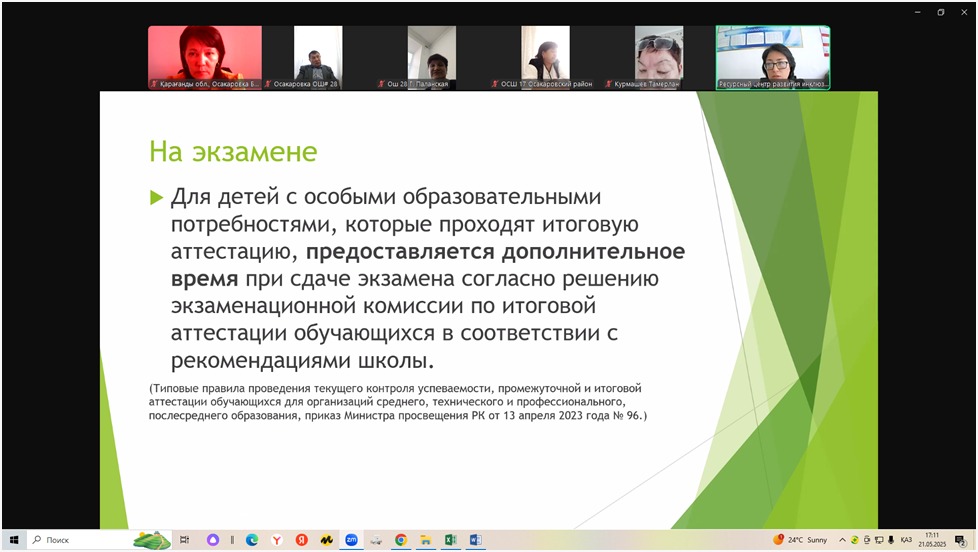
Task: Select the Ош 28 Г. Паланская participant video
Action: pyautogui.click(x=432, y=57)
